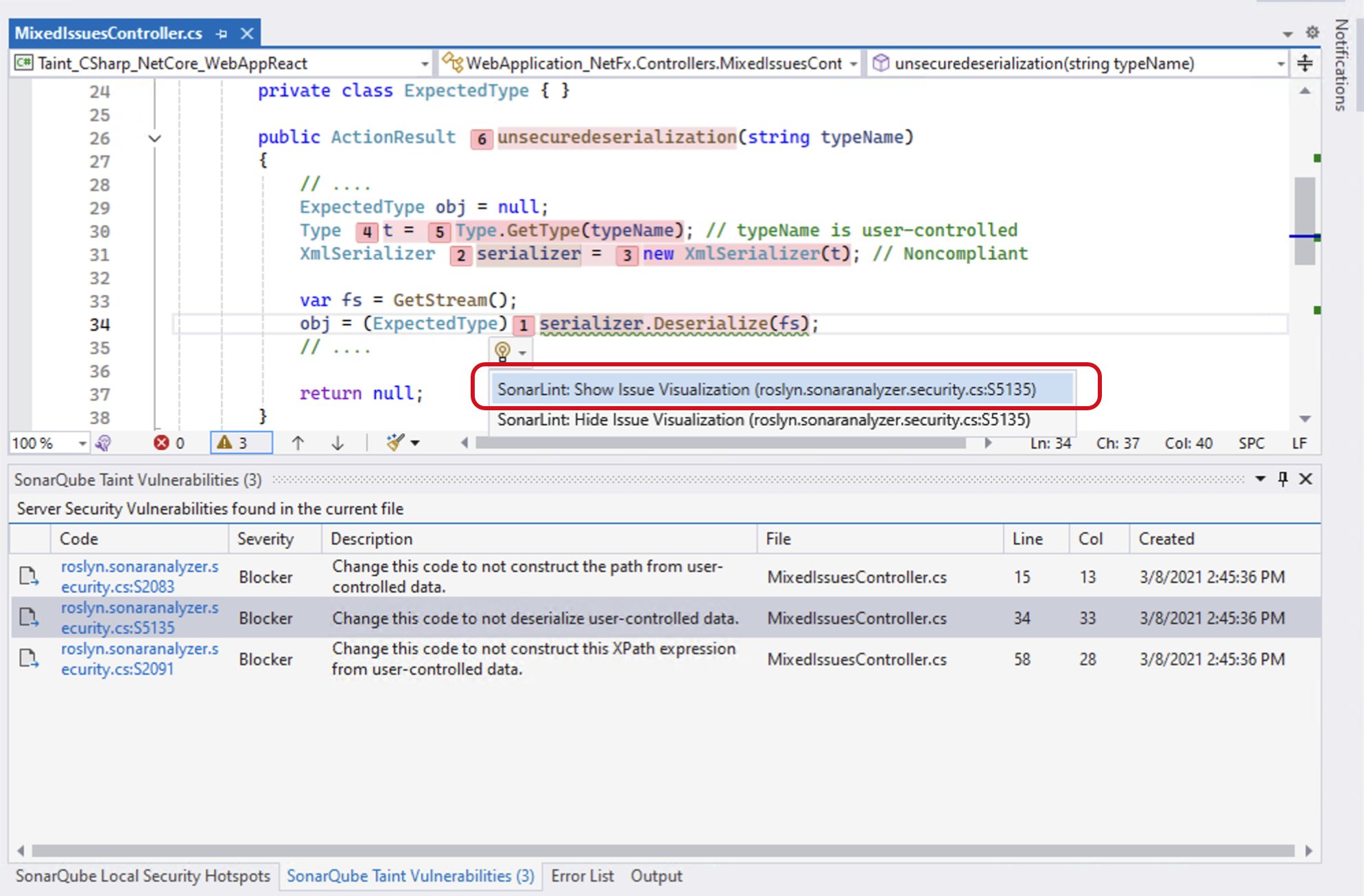Go to previous issue with up arrow
1364x896 pixels.
tap(298, 443)
